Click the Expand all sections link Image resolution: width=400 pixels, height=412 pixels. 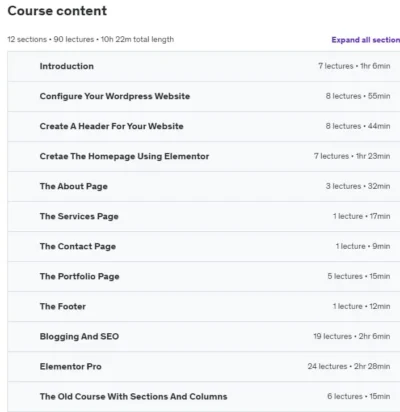366,40
